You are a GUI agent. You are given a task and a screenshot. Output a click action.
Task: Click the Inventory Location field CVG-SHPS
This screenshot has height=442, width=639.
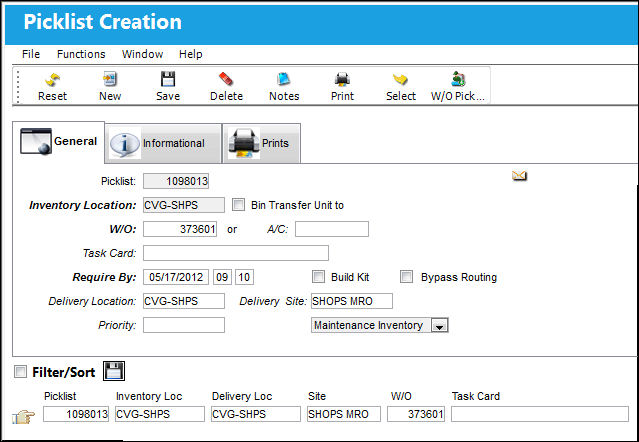coord(184,205)
